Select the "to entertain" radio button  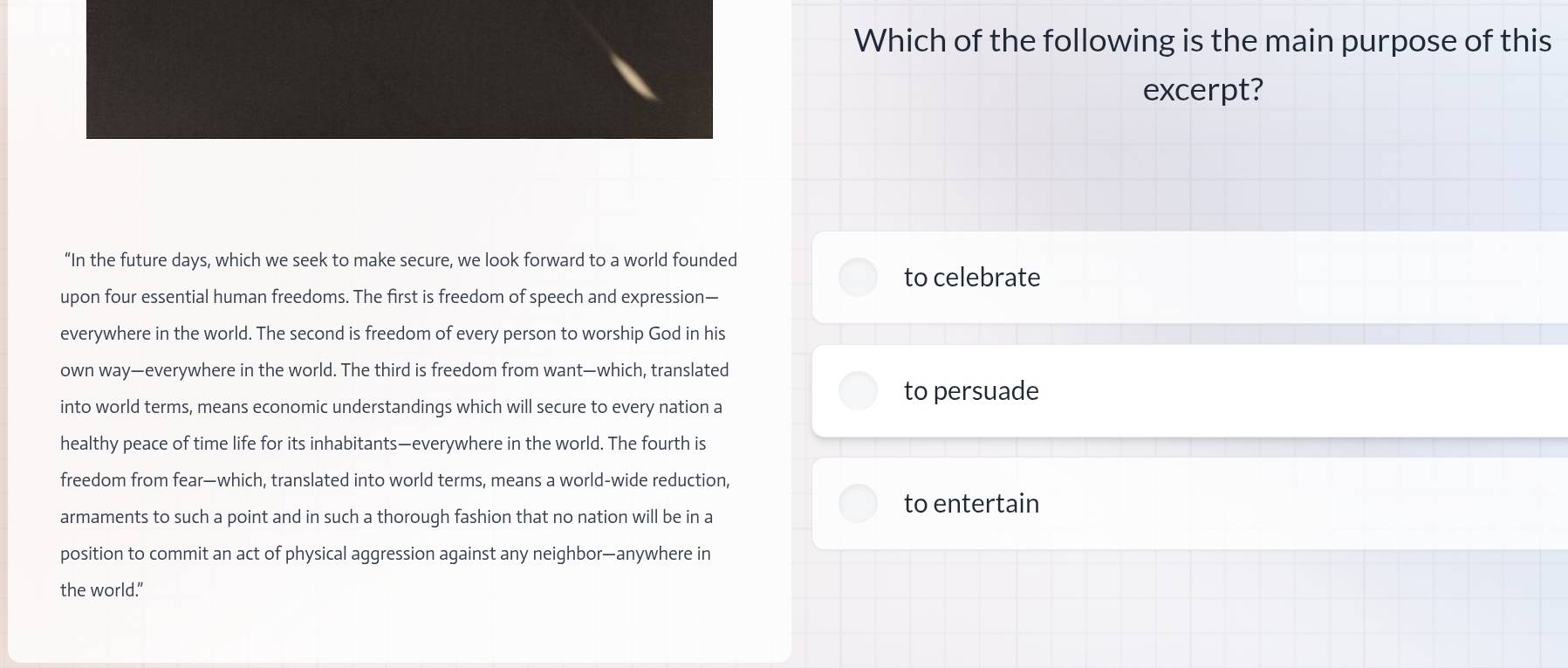point(858,504)
